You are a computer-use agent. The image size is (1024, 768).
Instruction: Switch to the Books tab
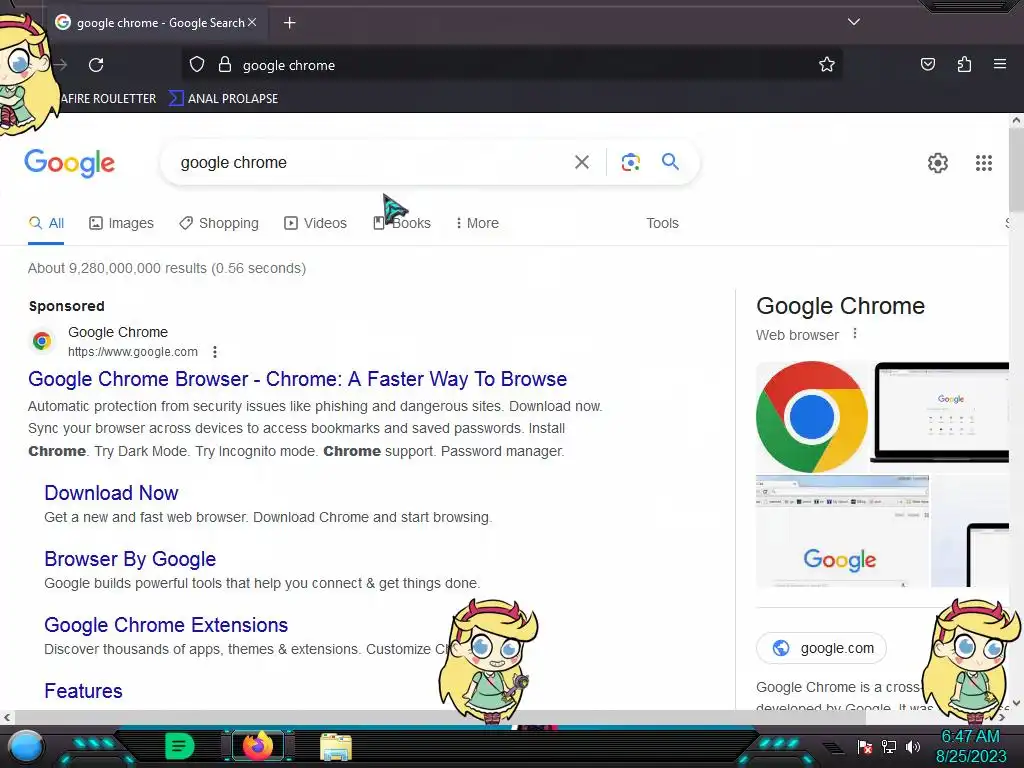pos(402,223)
